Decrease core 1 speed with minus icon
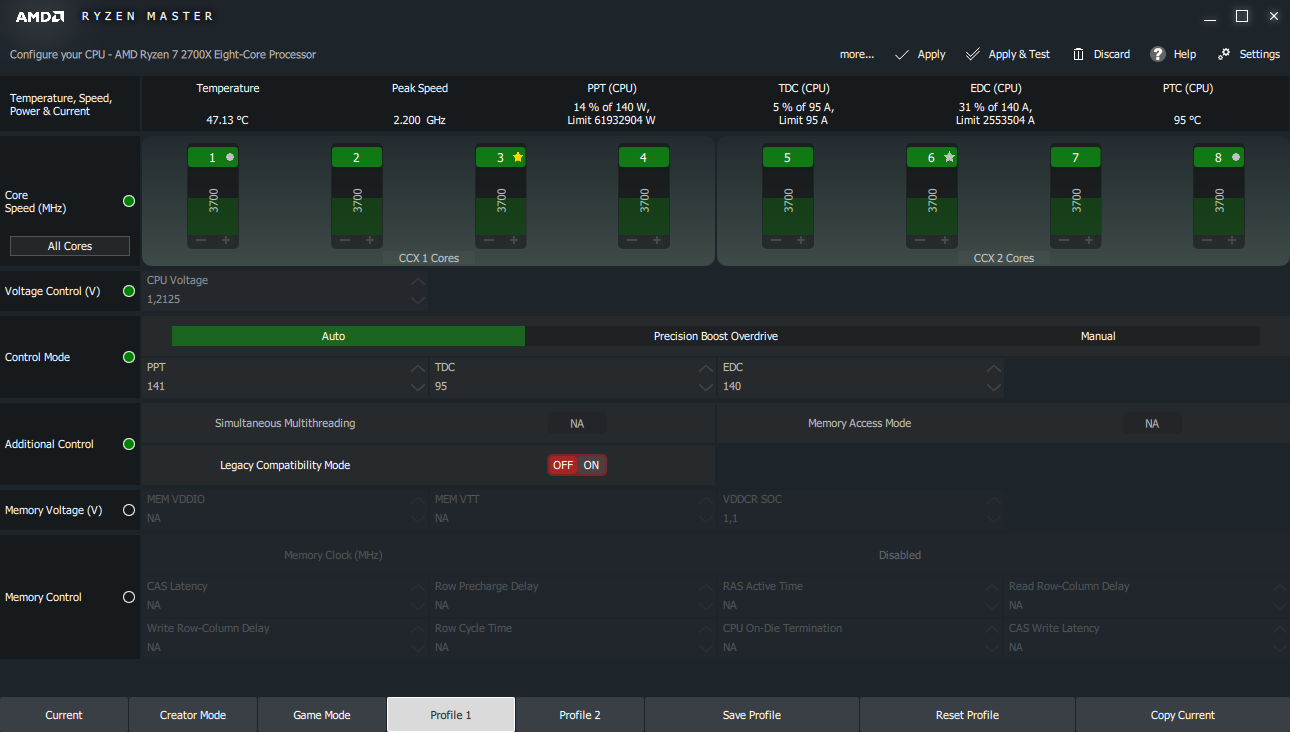1290x732 pixels. coord(201,240)
